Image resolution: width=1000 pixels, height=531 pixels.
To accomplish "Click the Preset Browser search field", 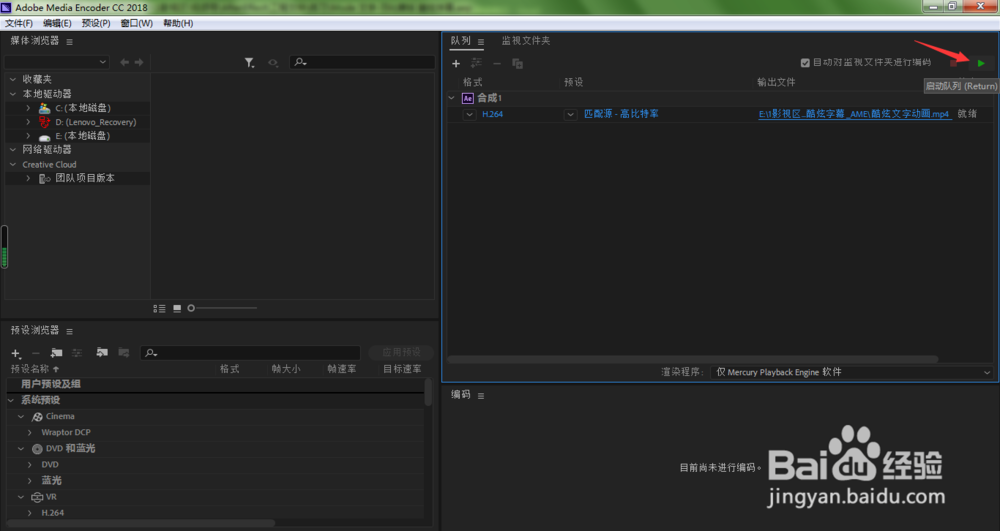I will click(250, 353).
